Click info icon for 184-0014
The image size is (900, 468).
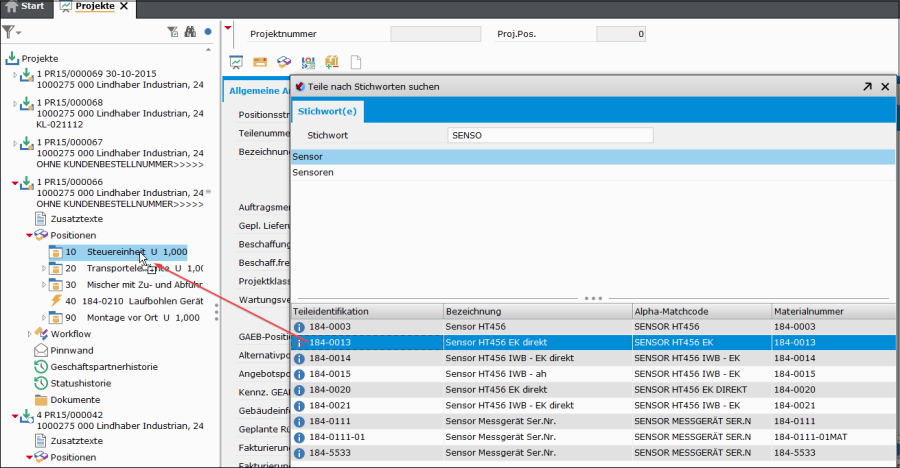[x=299, y=358]
